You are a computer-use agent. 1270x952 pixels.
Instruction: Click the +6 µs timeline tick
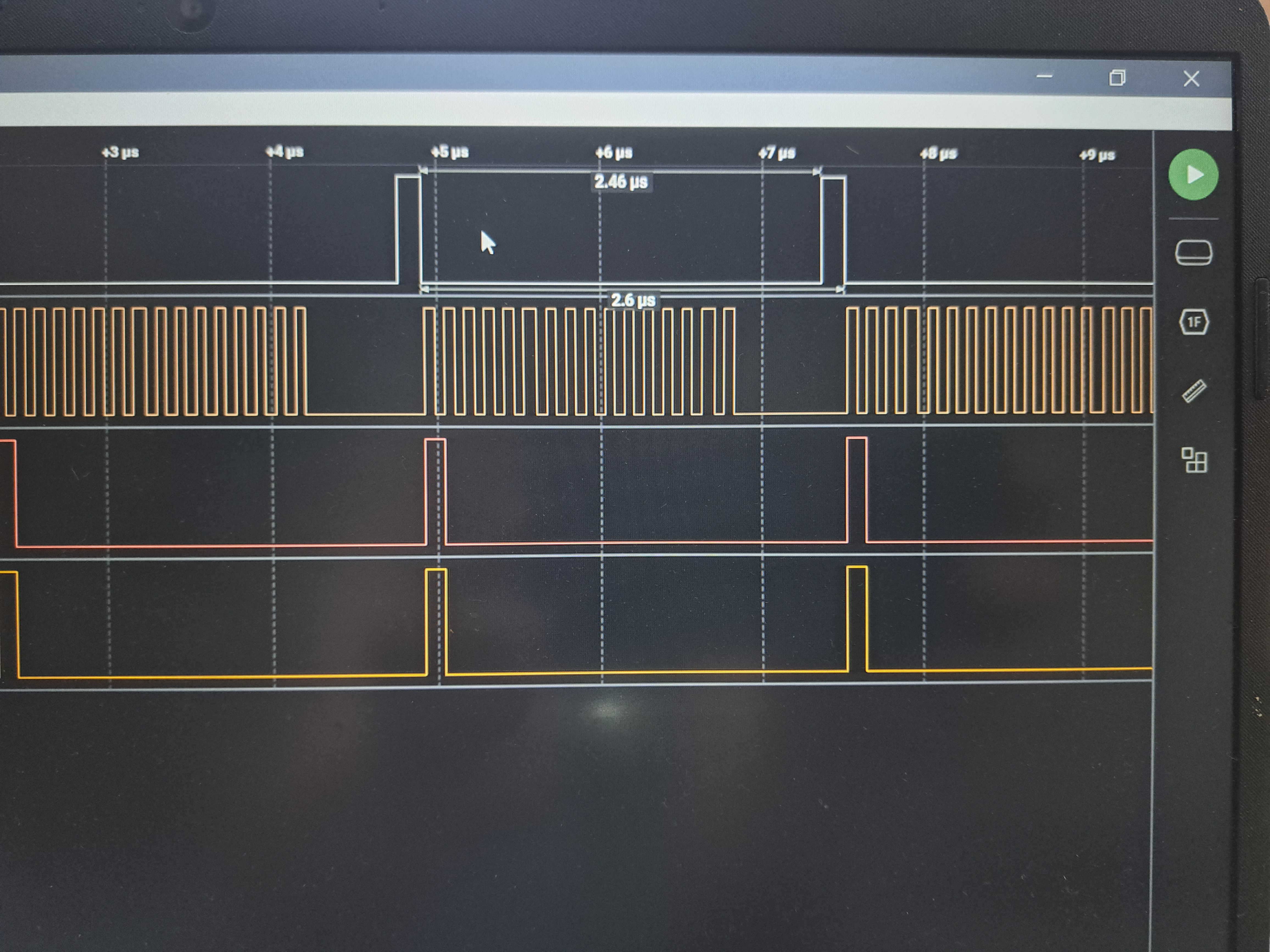pyautogui.click(x=614, y=153)
